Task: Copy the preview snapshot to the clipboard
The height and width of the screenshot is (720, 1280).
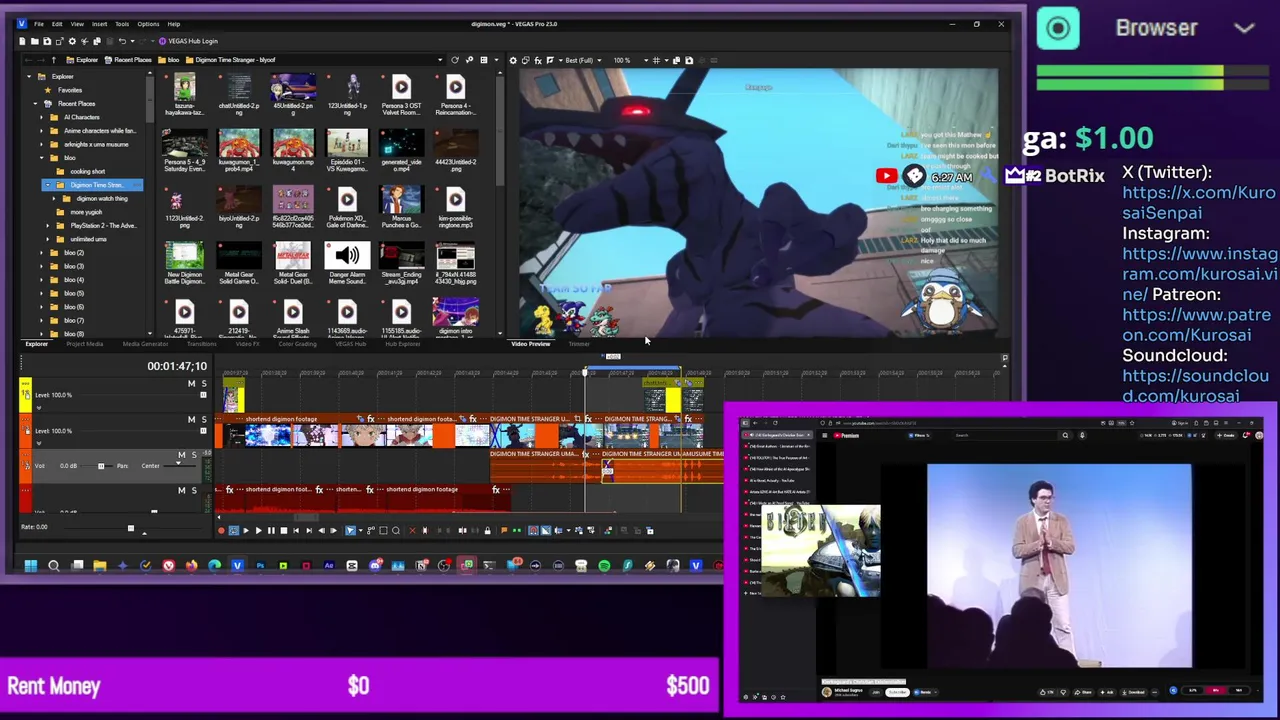Action: [x=677, y=60]
